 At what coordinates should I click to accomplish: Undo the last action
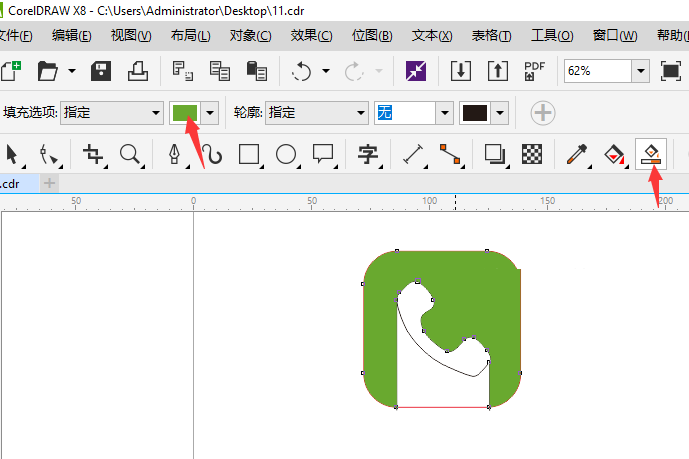[x=301, y=71]
